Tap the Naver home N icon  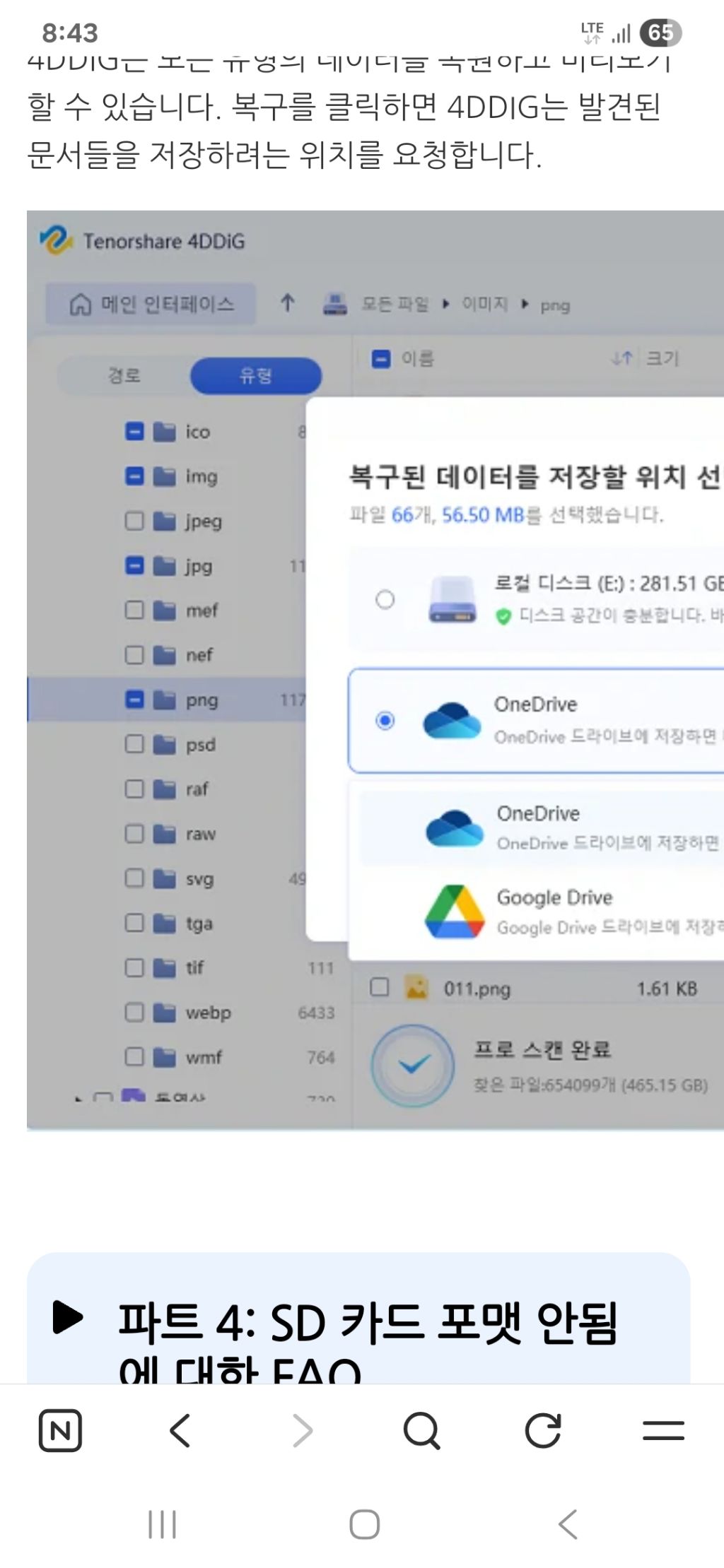(60, 1431)
